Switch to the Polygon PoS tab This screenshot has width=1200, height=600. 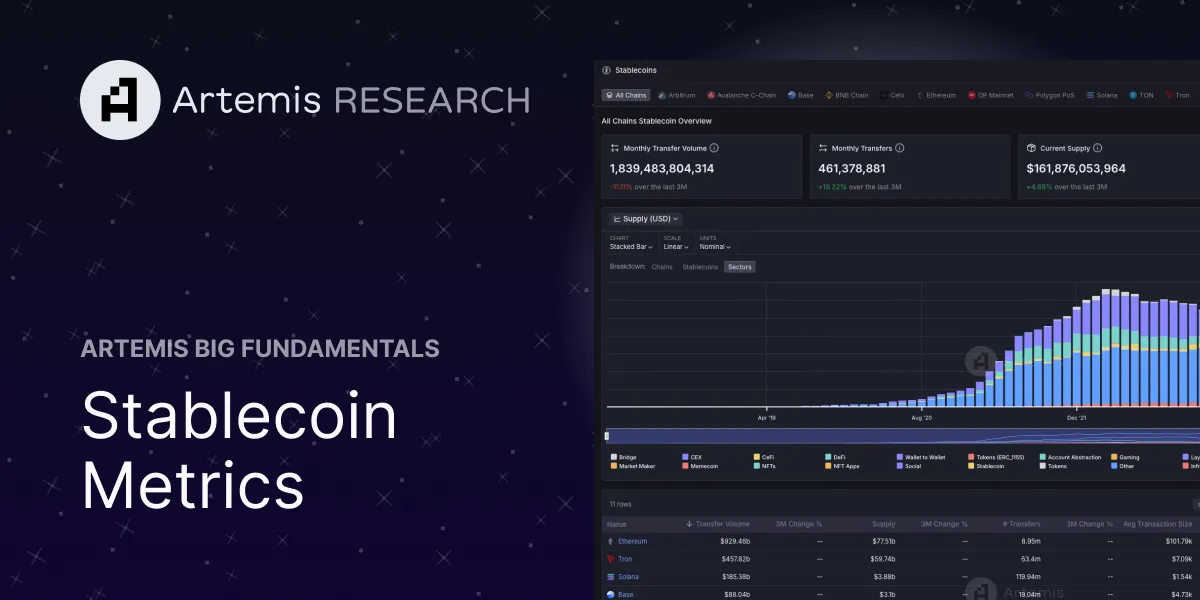pos(1050,95)
